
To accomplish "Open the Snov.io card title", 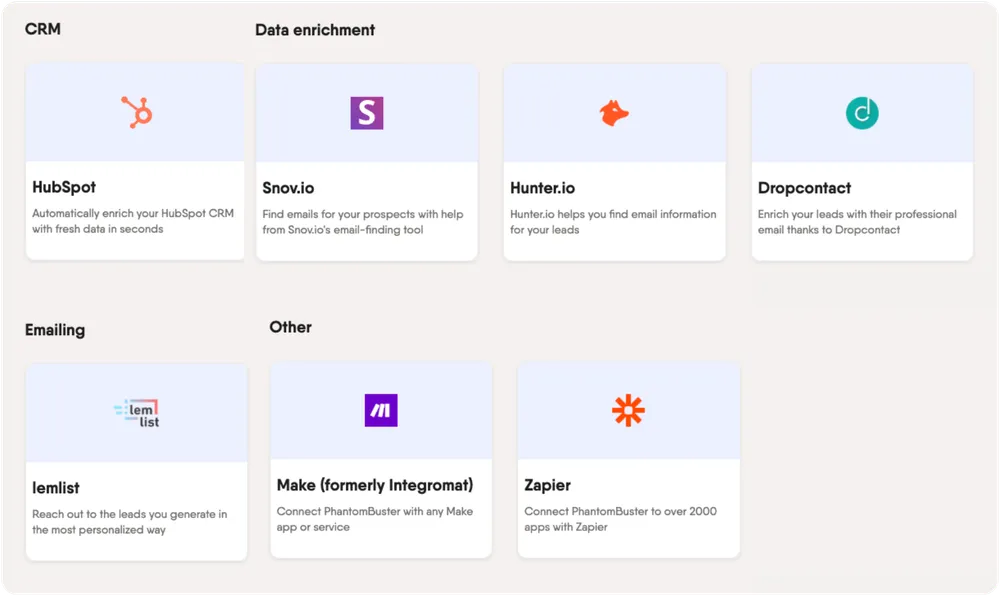I will point(289,188).
